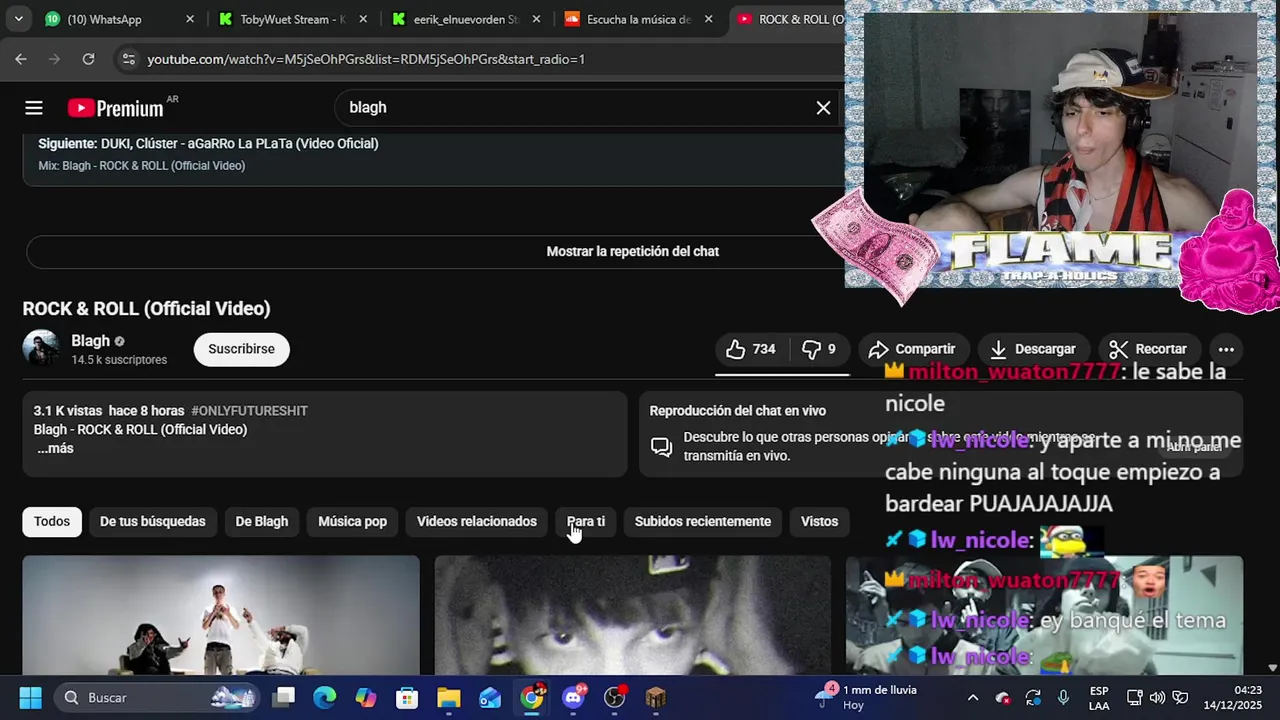Switch to Chrome on the taskbar

[x=532, y=697]
